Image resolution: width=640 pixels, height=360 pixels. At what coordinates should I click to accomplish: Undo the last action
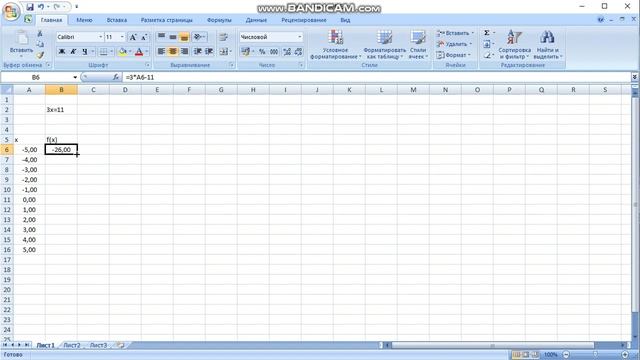[41, 7]
